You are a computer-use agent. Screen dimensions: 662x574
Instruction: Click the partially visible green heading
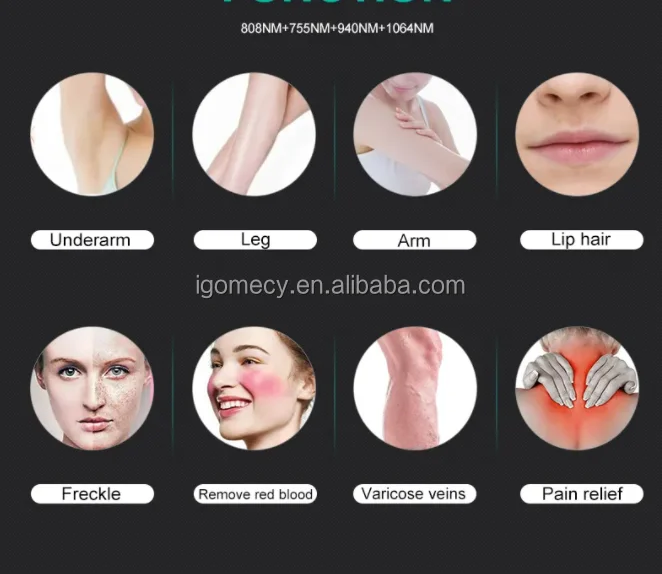tap(337, 2)
